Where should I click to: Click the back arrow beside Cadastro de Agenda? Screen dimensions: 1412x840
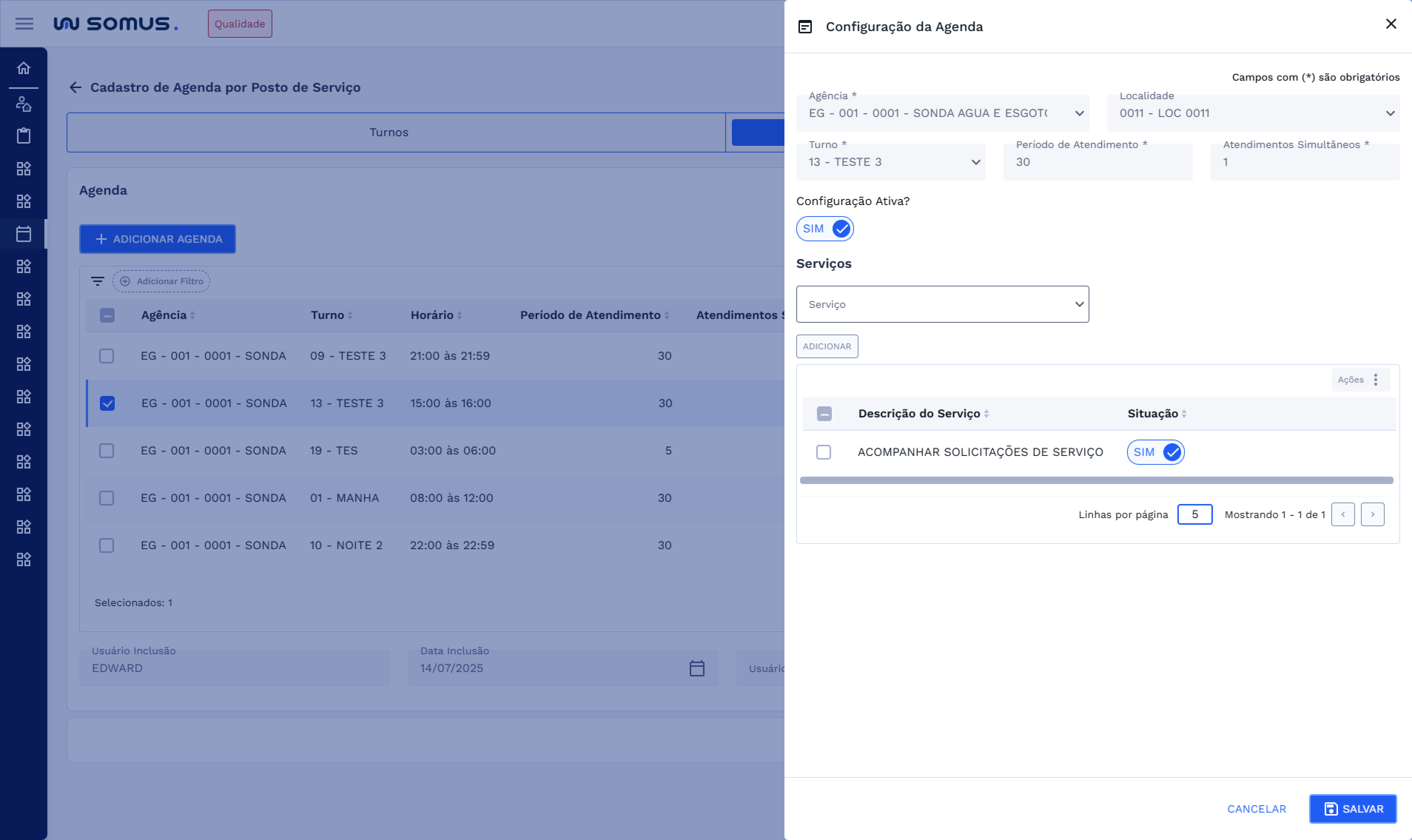pos(75,87)
